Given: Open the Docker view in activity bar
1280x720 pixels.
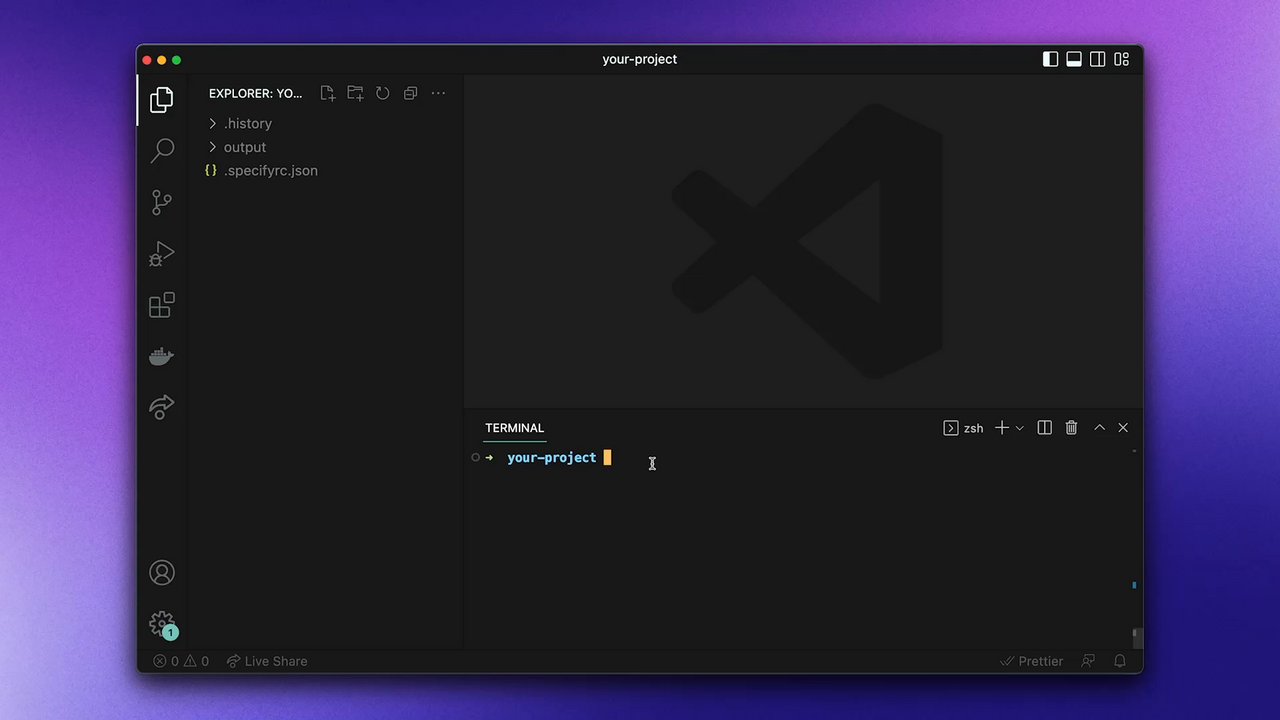Looking at the screenshot, I should [x=161, y=356].
